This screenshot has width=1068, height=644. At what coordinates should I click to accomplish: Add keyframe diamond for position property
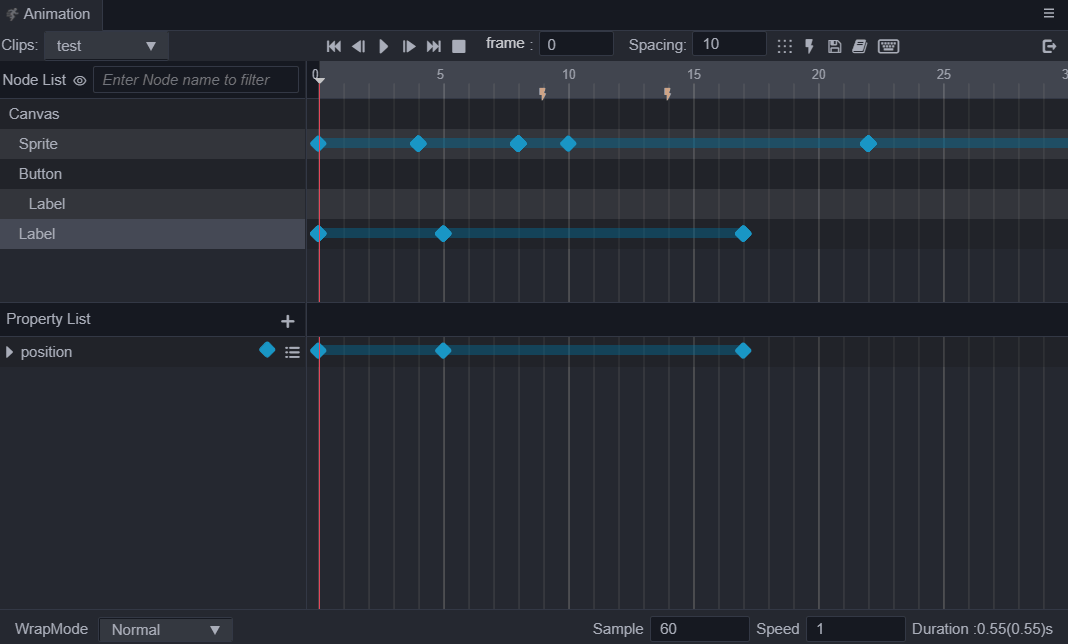point(267,350)
